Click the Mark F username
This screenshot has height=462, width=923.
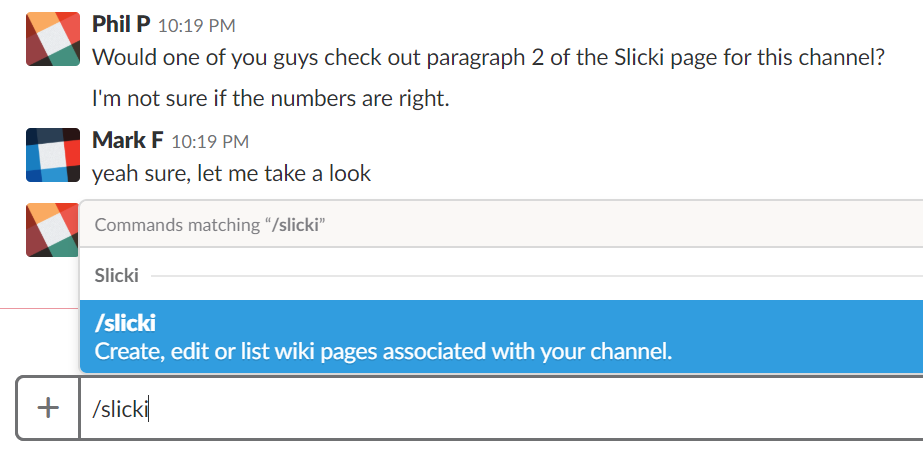pyautogui.click(x=128, y=140)
